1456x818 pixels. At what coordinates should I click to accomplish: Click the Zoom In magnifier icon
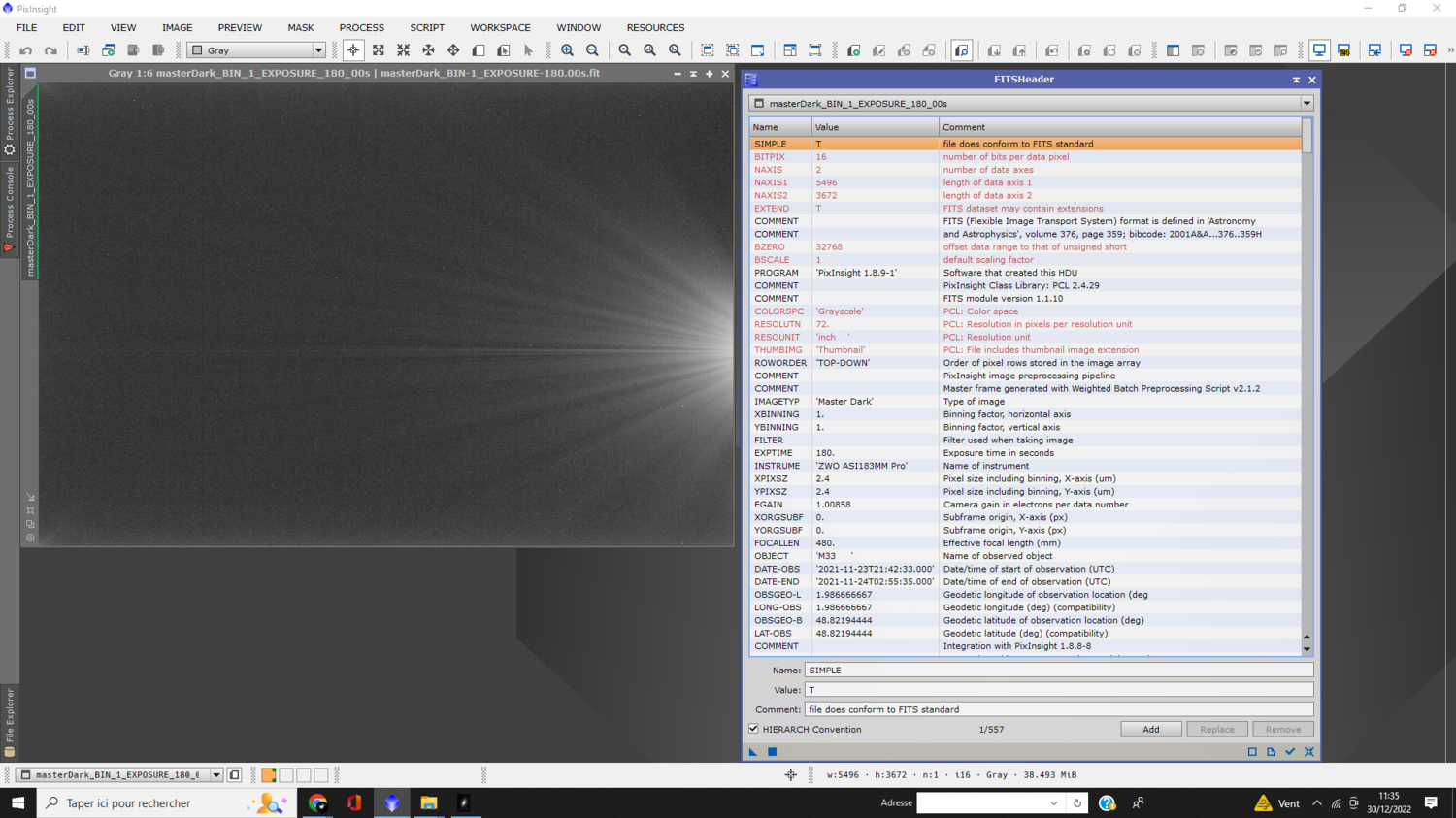[x=568, y=50]
